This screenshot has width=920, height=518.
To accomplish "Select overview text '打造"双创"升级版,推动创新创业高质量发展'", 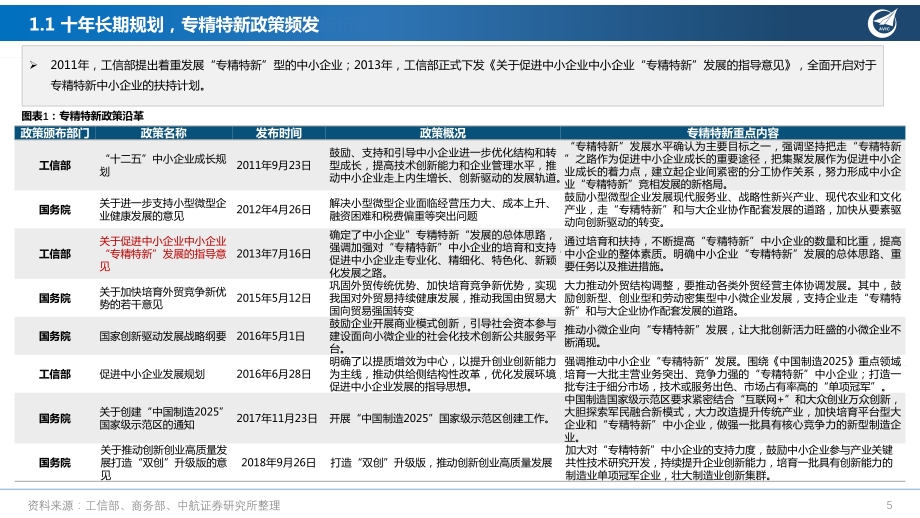I will [441, 463].
